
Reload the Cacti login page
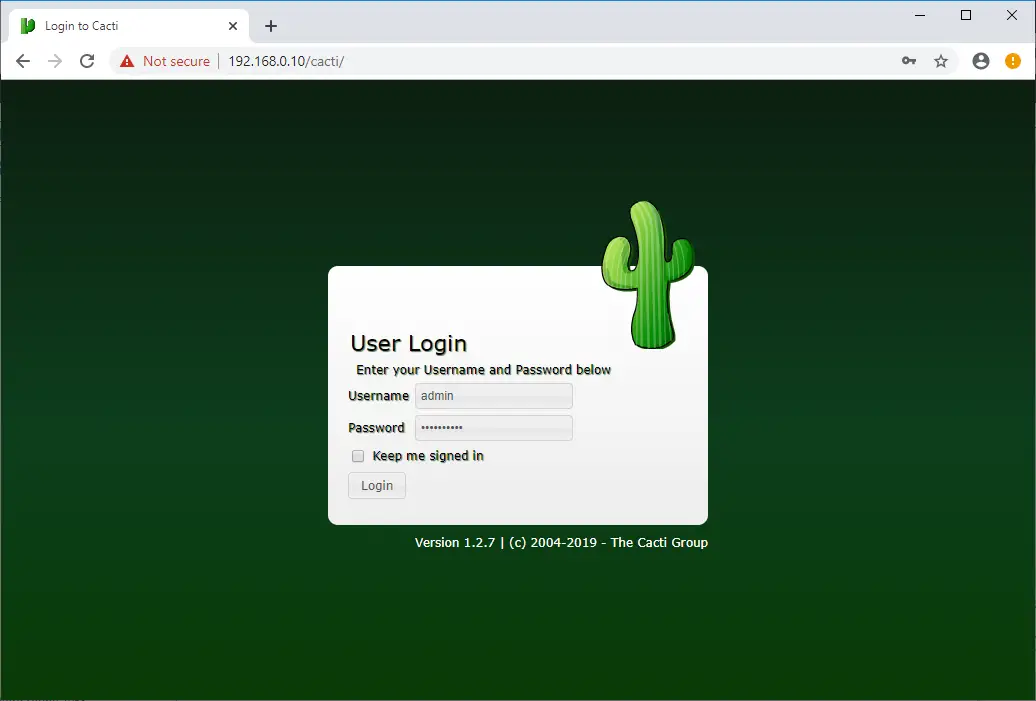point(87,61)
